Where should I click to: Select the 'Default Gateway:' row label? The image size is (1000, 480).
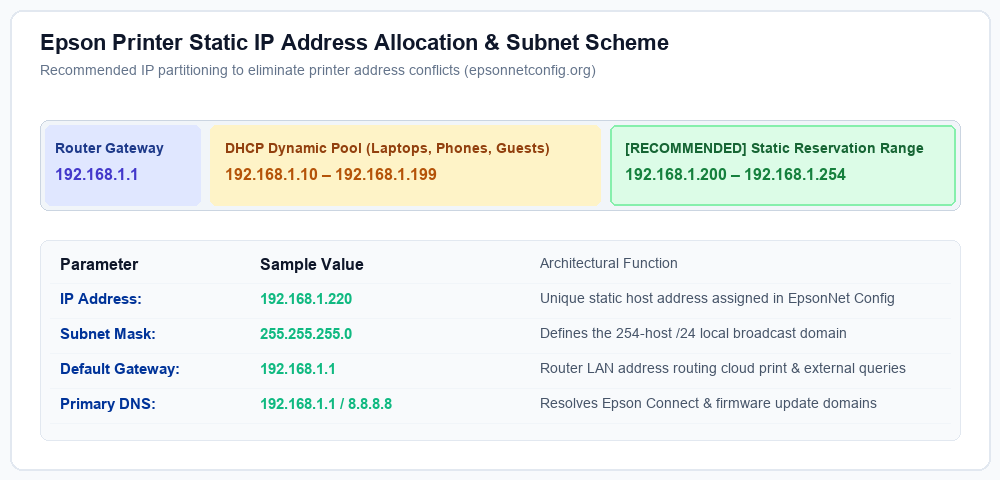point(120,368)
